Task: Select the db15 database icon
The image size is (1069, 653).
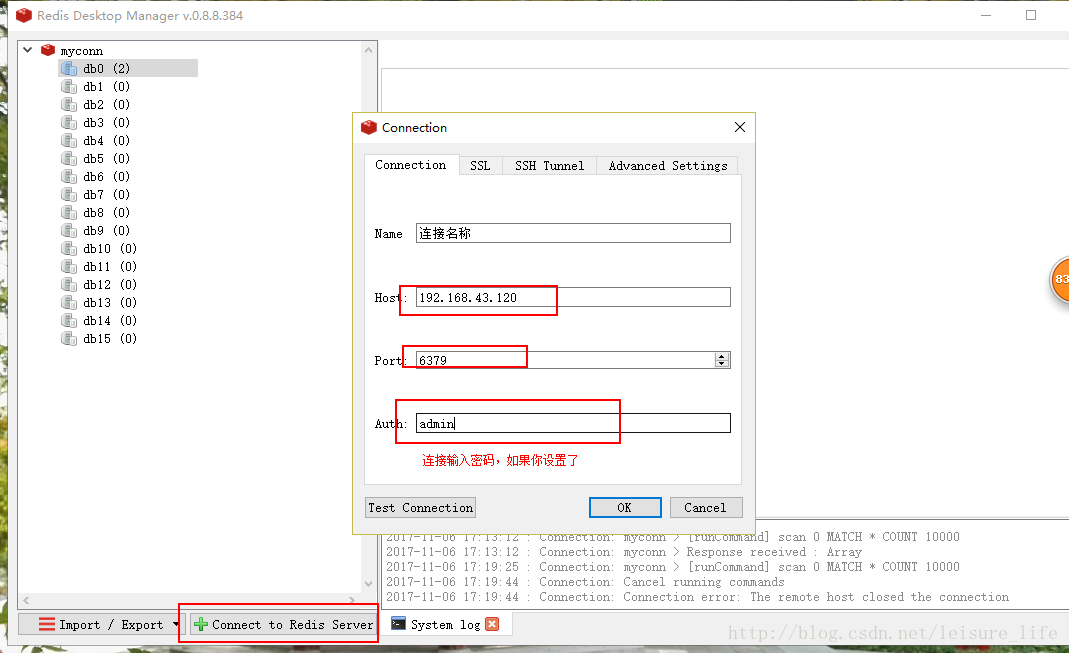Action: [69, 338]
